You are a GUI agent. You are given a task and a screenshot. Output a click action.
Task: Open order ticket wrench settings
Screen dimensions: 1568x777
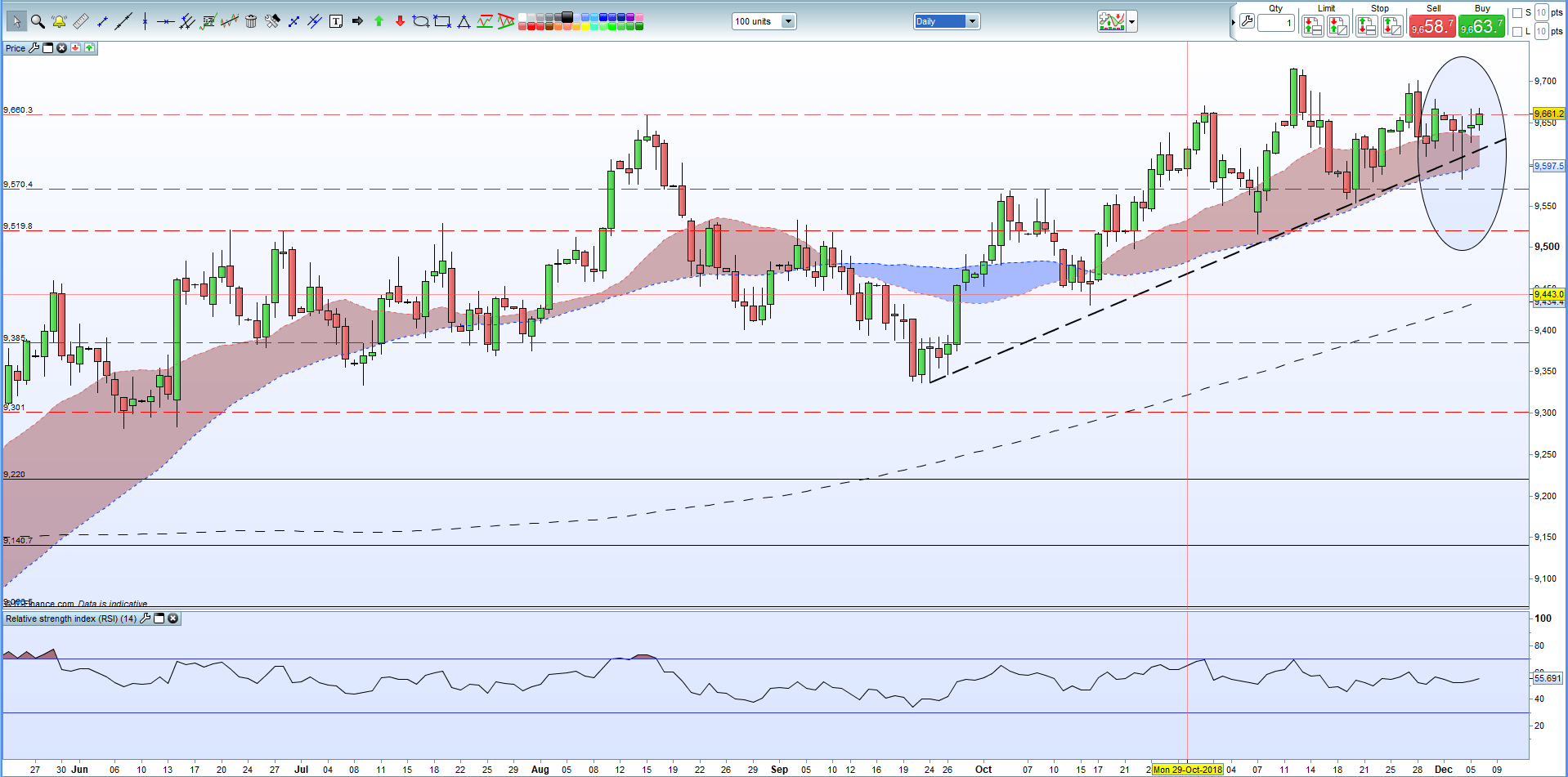pyautogui.click(x=1247, y=21)
